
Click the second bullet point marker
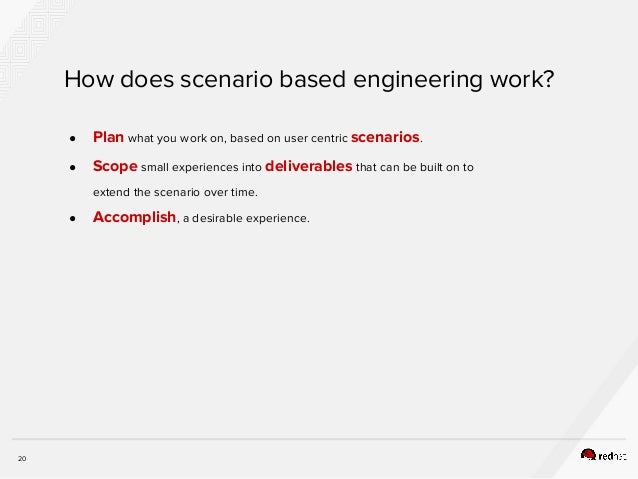pos(73,167)
